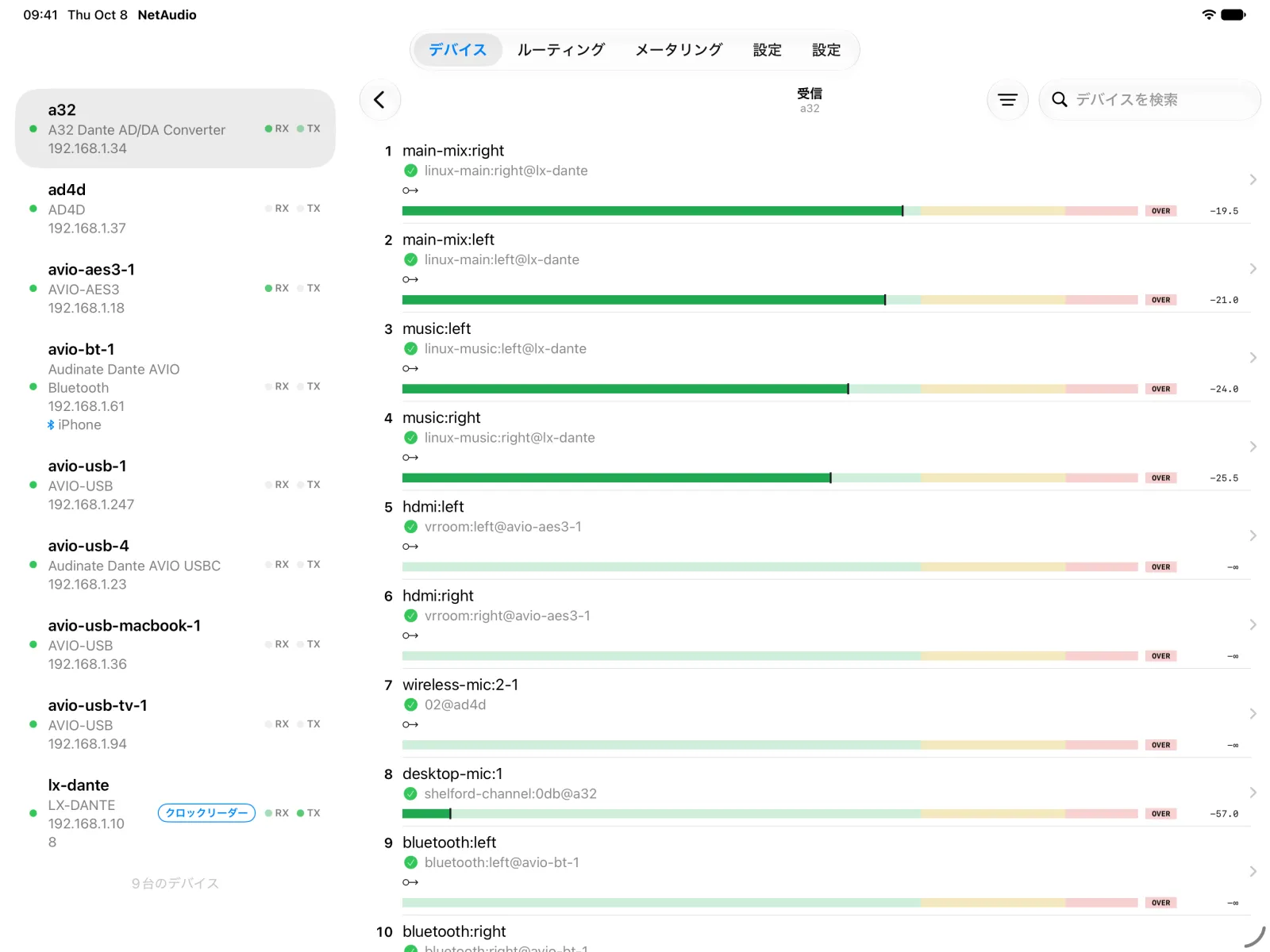Open details chevron for music:right
The width and height of the screenshot is (1270, 952).
[1253, 447]
